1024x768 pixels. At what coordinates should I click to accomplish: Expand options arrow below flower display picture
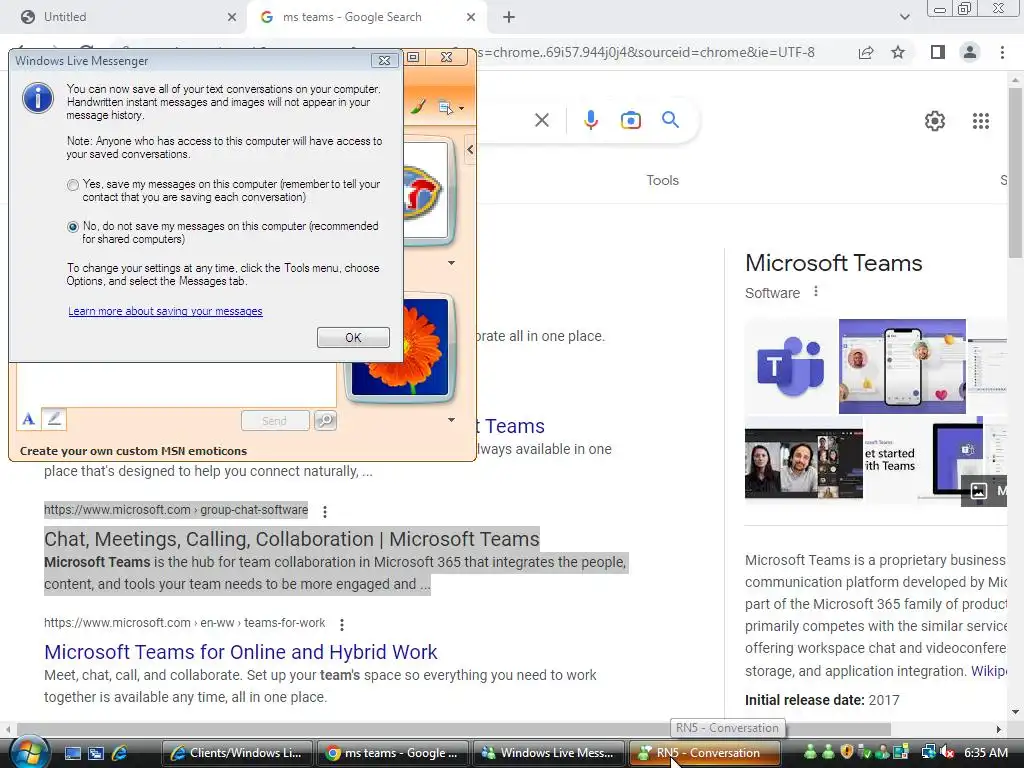pos(451,420)
